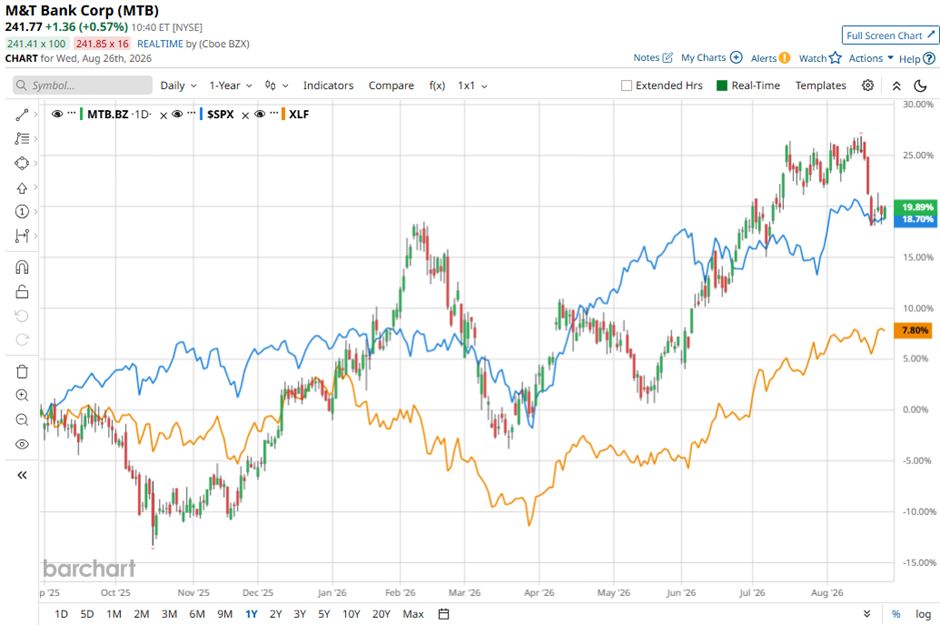Open Templates menu
Screen dimensions: 940x625
tap(821, 86)
